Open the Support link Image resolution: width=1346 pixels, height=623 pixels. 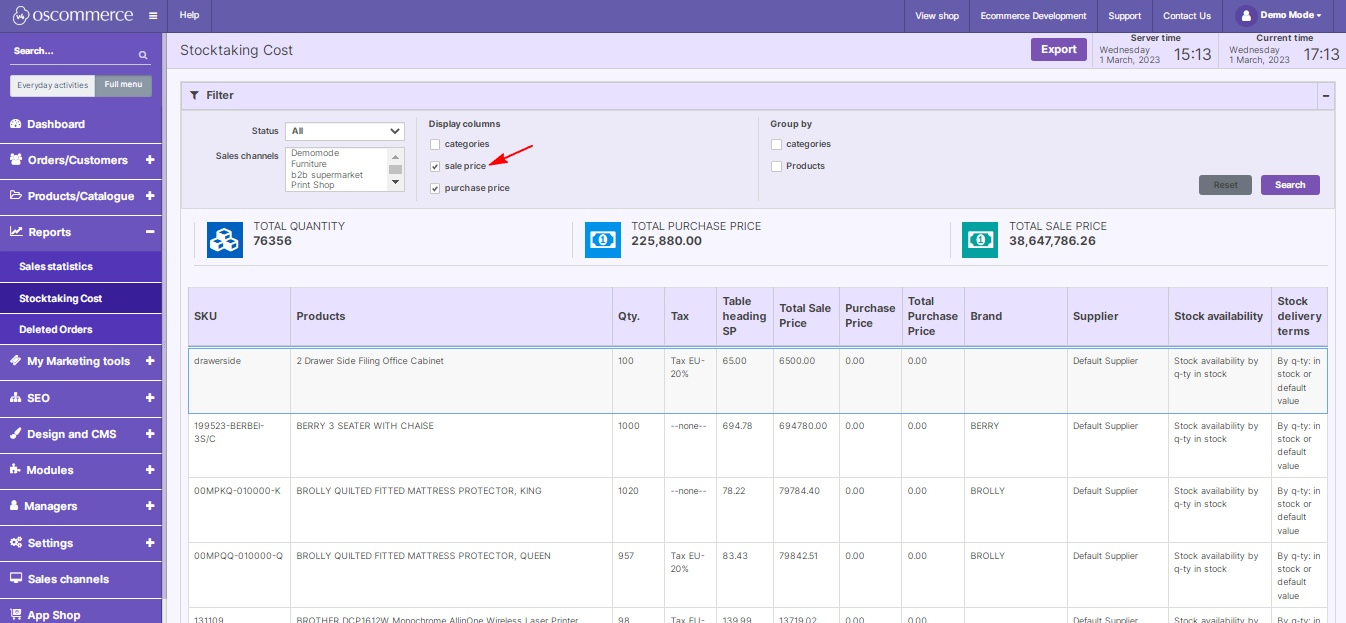tap(1124, 15)
